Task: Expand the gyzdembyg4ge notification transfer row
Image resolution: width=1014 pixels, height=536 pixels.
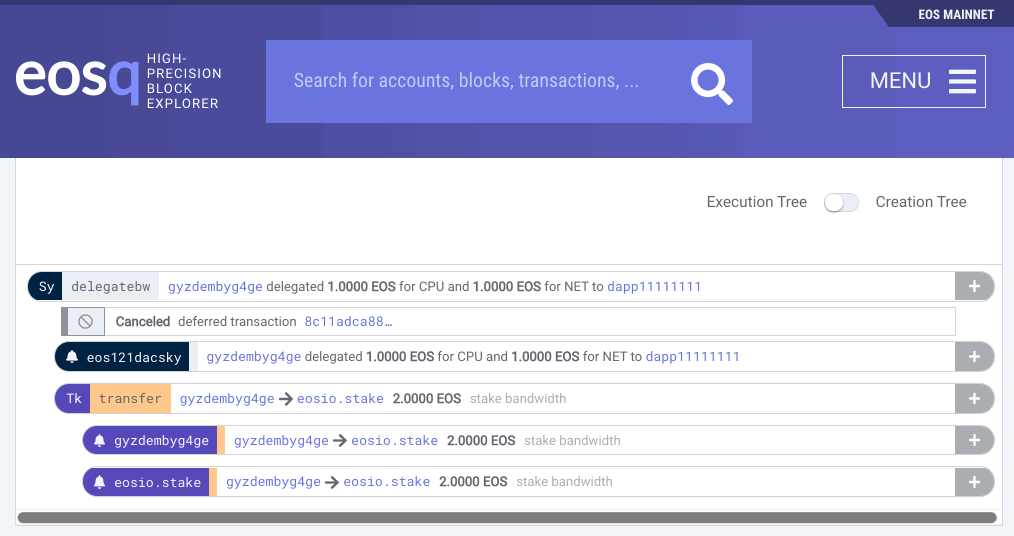Action: point(974,440)
